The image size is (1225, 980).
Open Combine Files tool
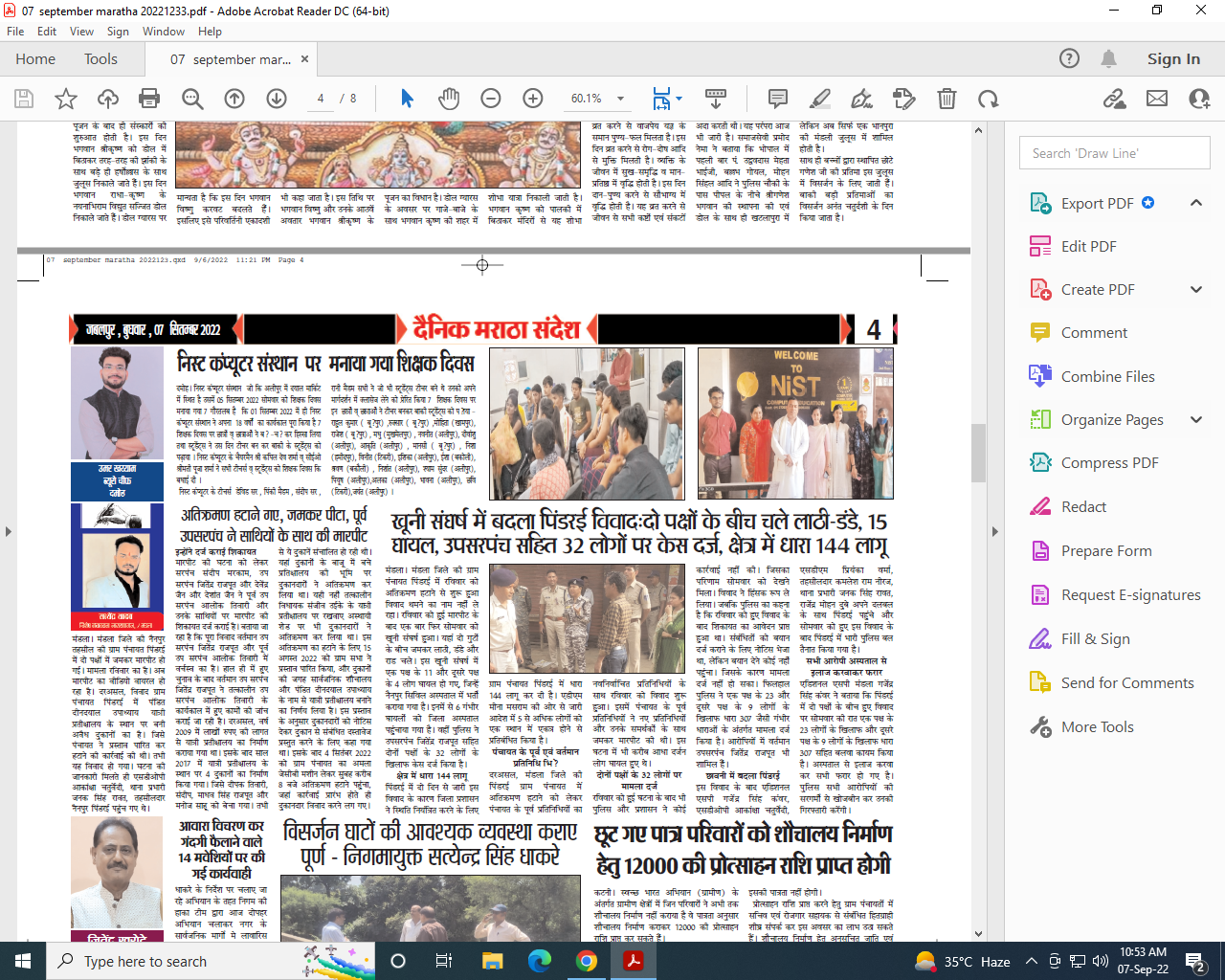click(x=1107, y=376)
